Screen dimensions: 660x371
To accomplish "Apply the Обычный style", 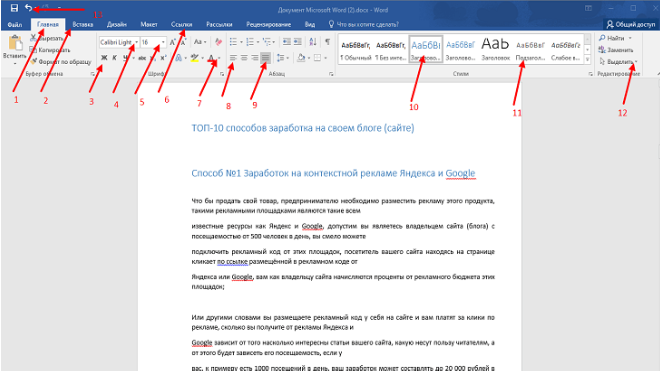I will tap(356, 50).
